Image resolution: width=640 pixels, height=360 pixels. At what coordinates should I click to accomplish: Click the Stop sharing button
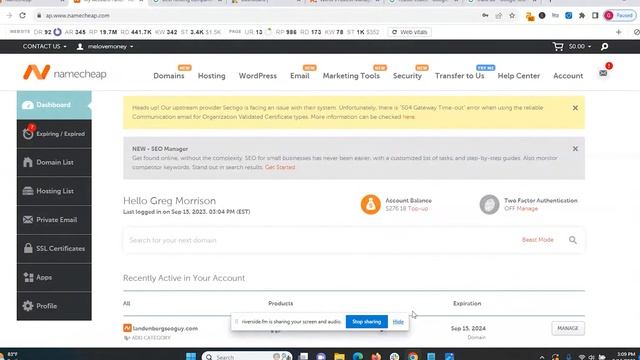pos(367,322)
